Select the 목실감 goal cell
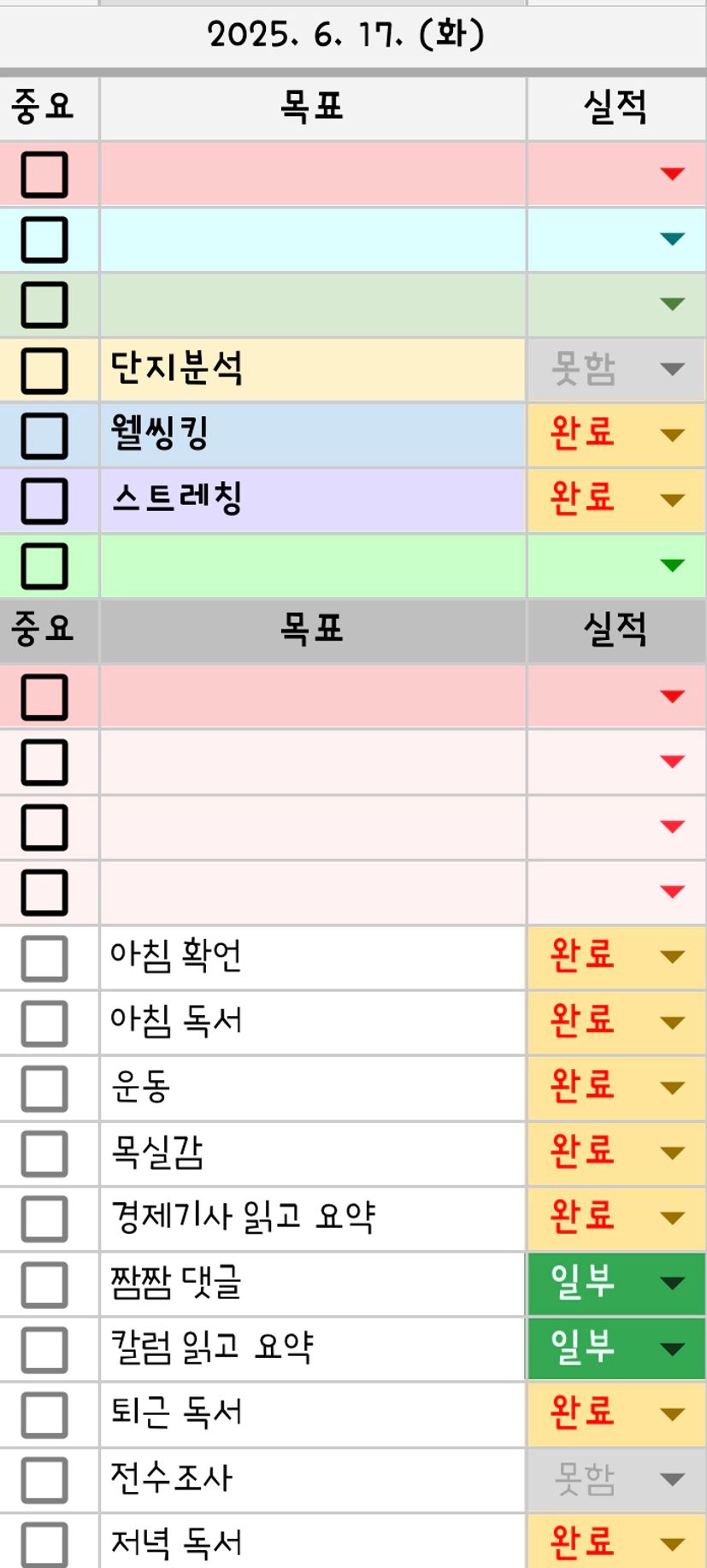The image size is (707, 1568). pos(312,1154)
